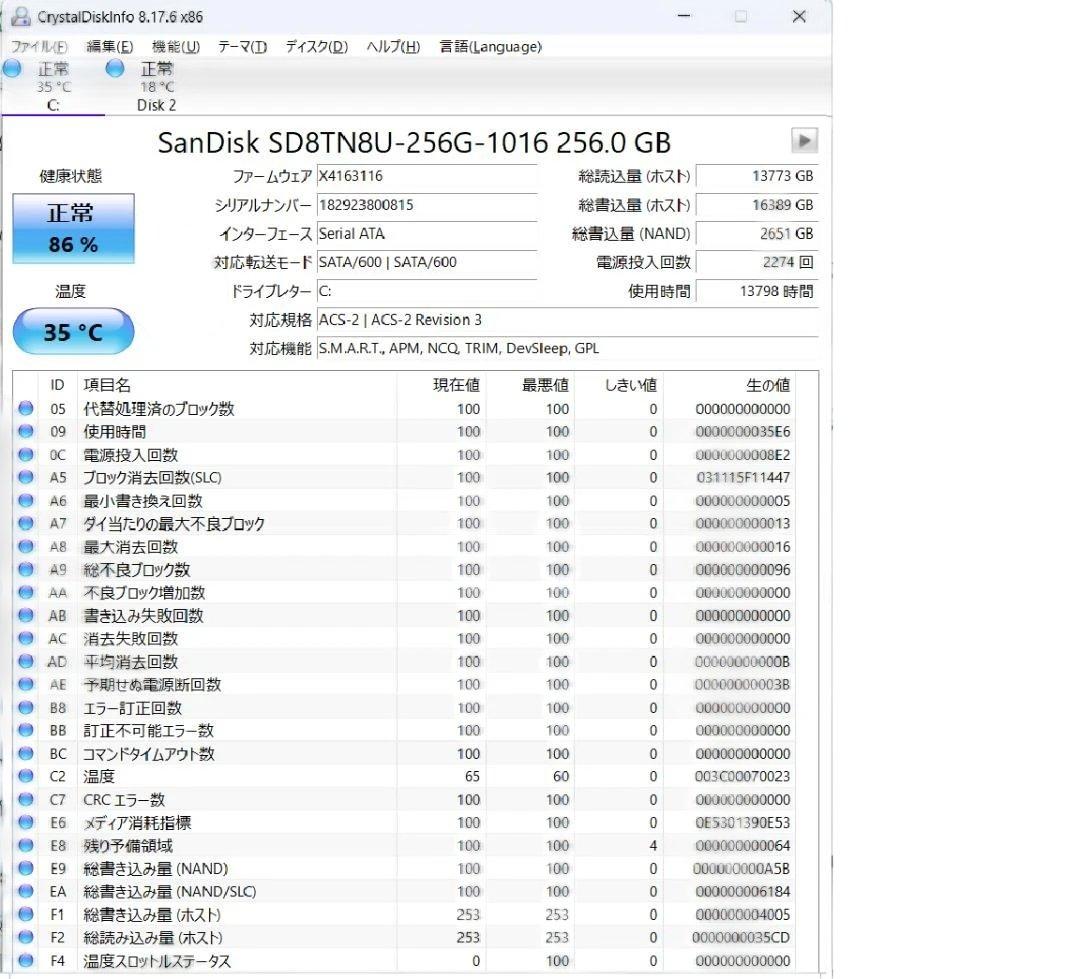1080x979 pixels.
Task: Click the indicator icon for 総不良ブロック数
Action: [25, 570]
